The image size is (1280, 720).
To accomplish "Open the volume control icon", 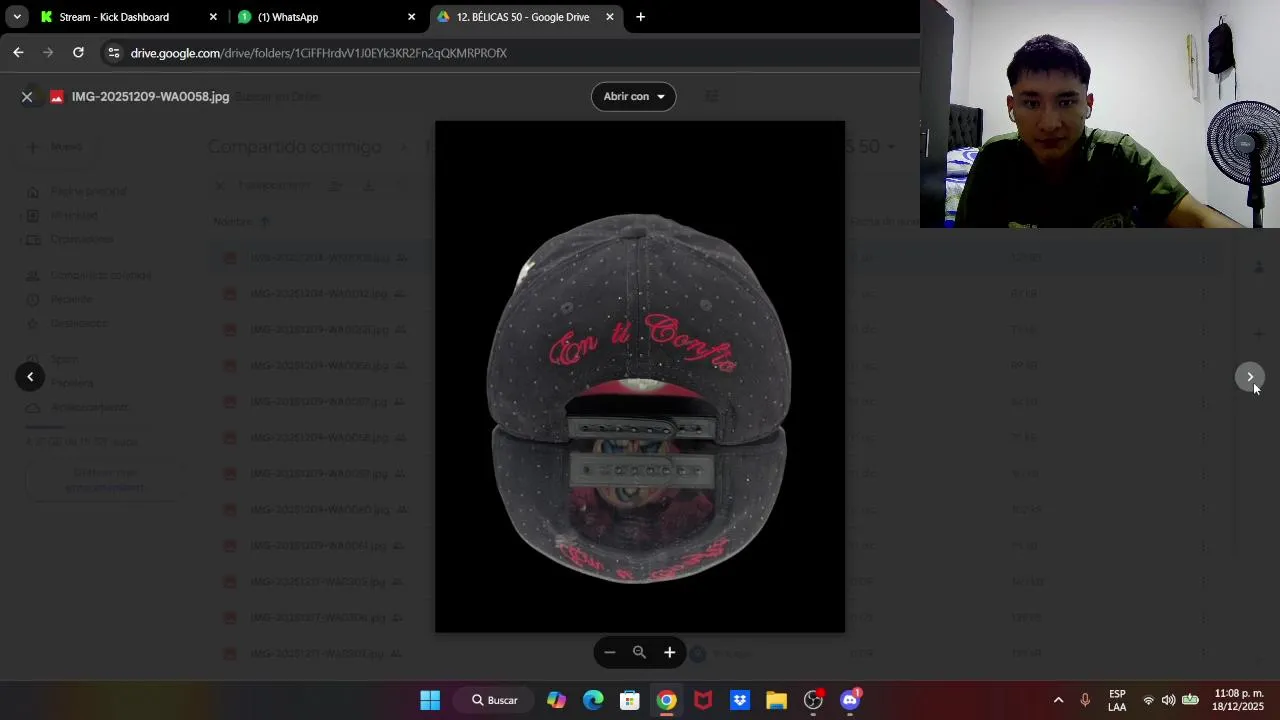I will tap(1168, 700).
